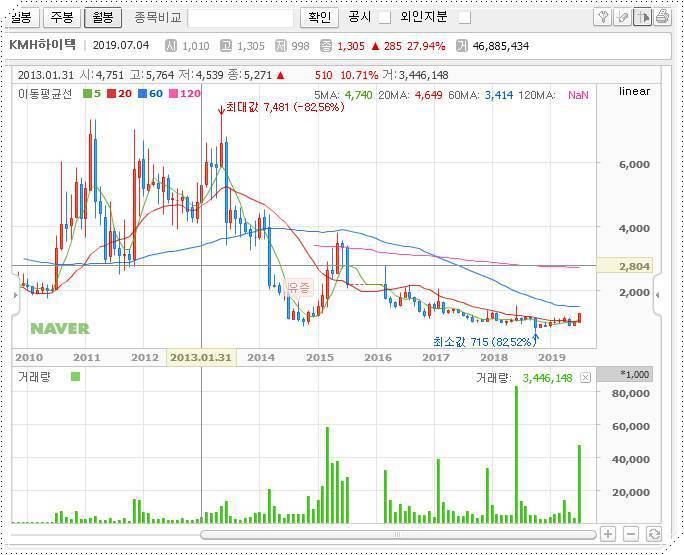Click the 27.94% change rate value

coord(426,46)
